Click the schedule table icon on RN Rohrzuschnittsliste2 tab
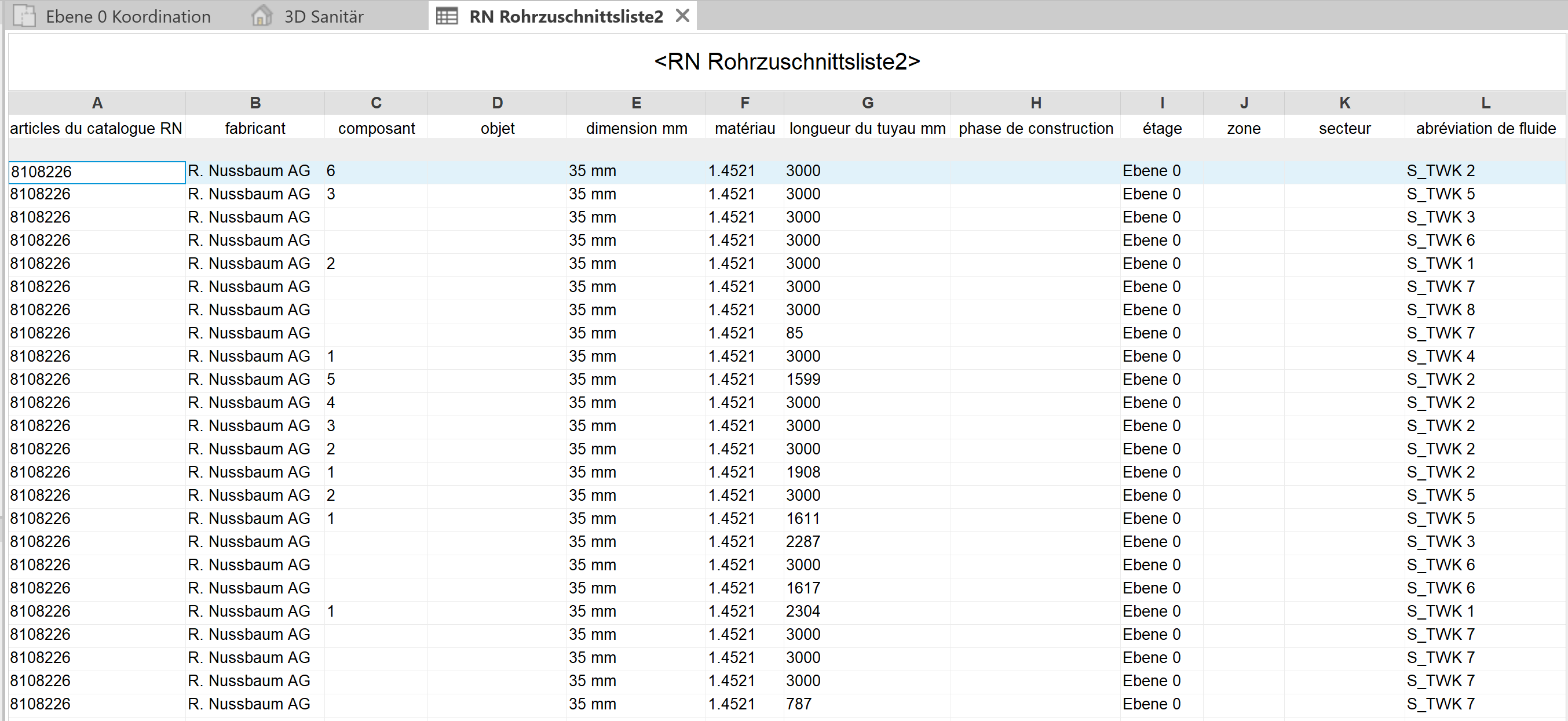 click(447, 16)
